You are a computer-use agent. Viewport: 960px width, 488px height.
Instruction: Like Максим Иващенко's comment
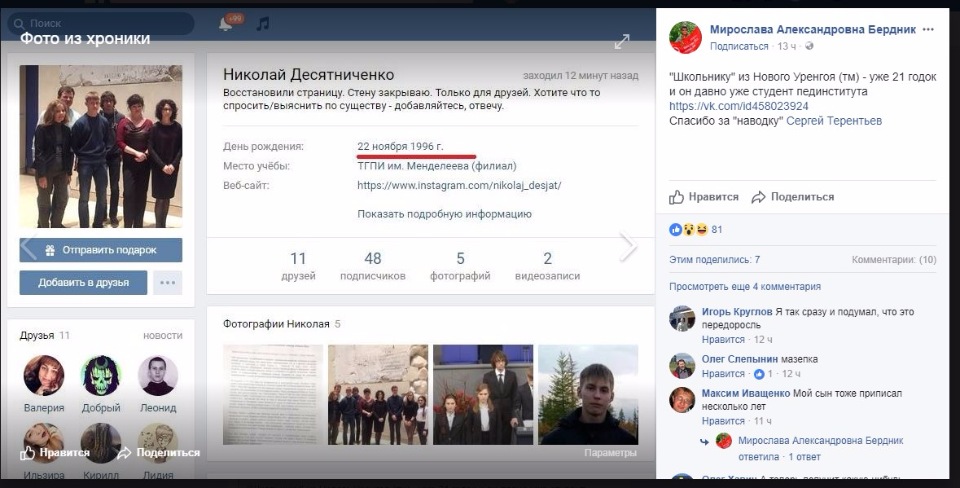[x=723, y=421]
